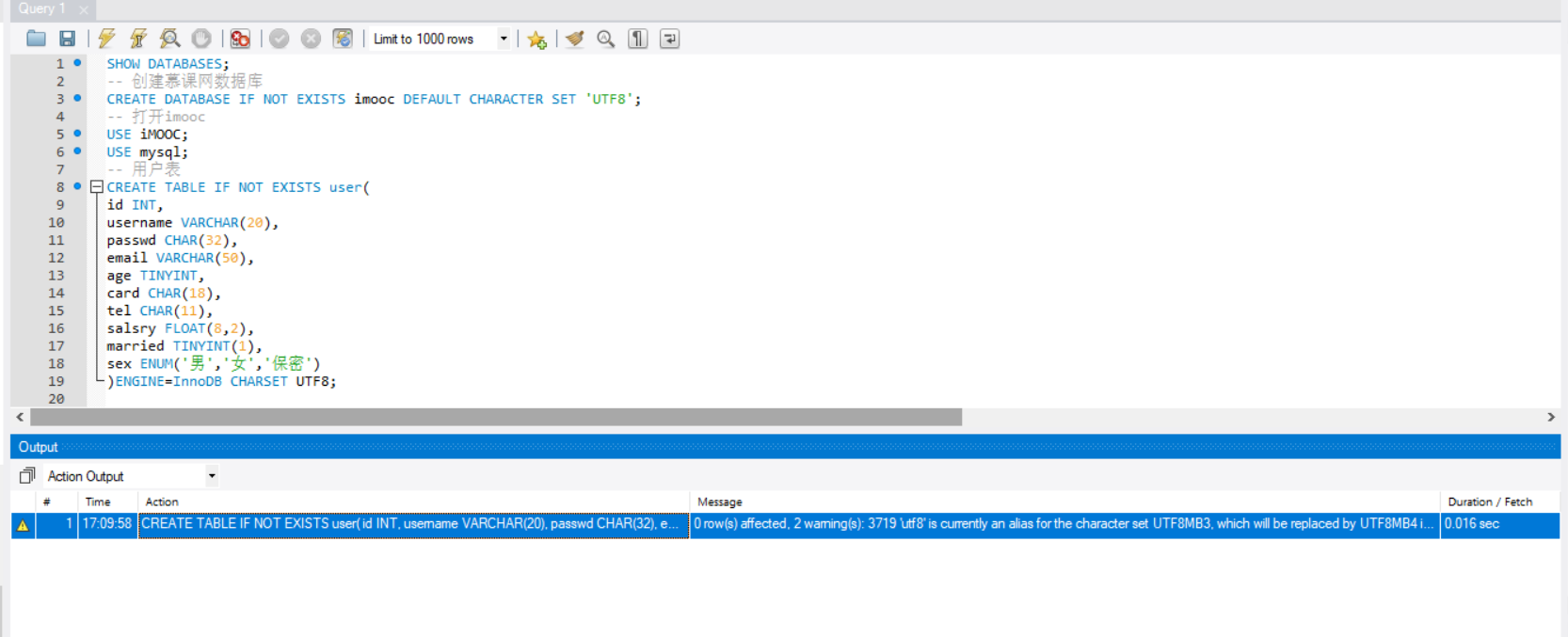
Task: Click the CREATE DATABASE IF NOT EXISTS line
Action: (374, 99)
